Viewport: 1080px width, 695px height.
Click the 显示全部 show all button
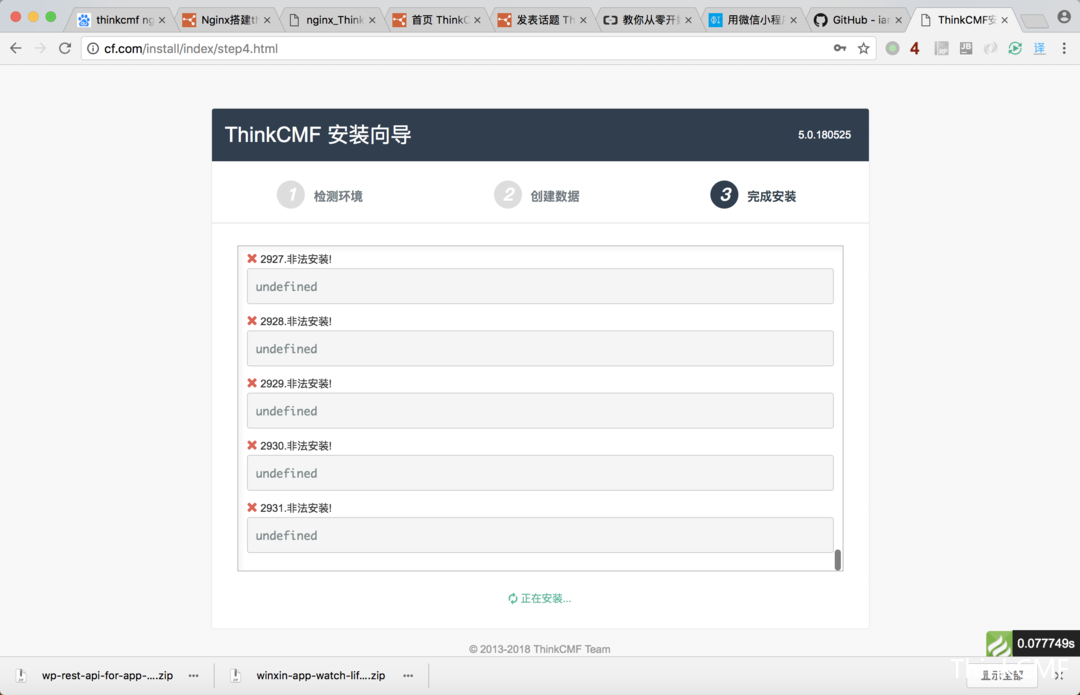tap(1002, 676)
